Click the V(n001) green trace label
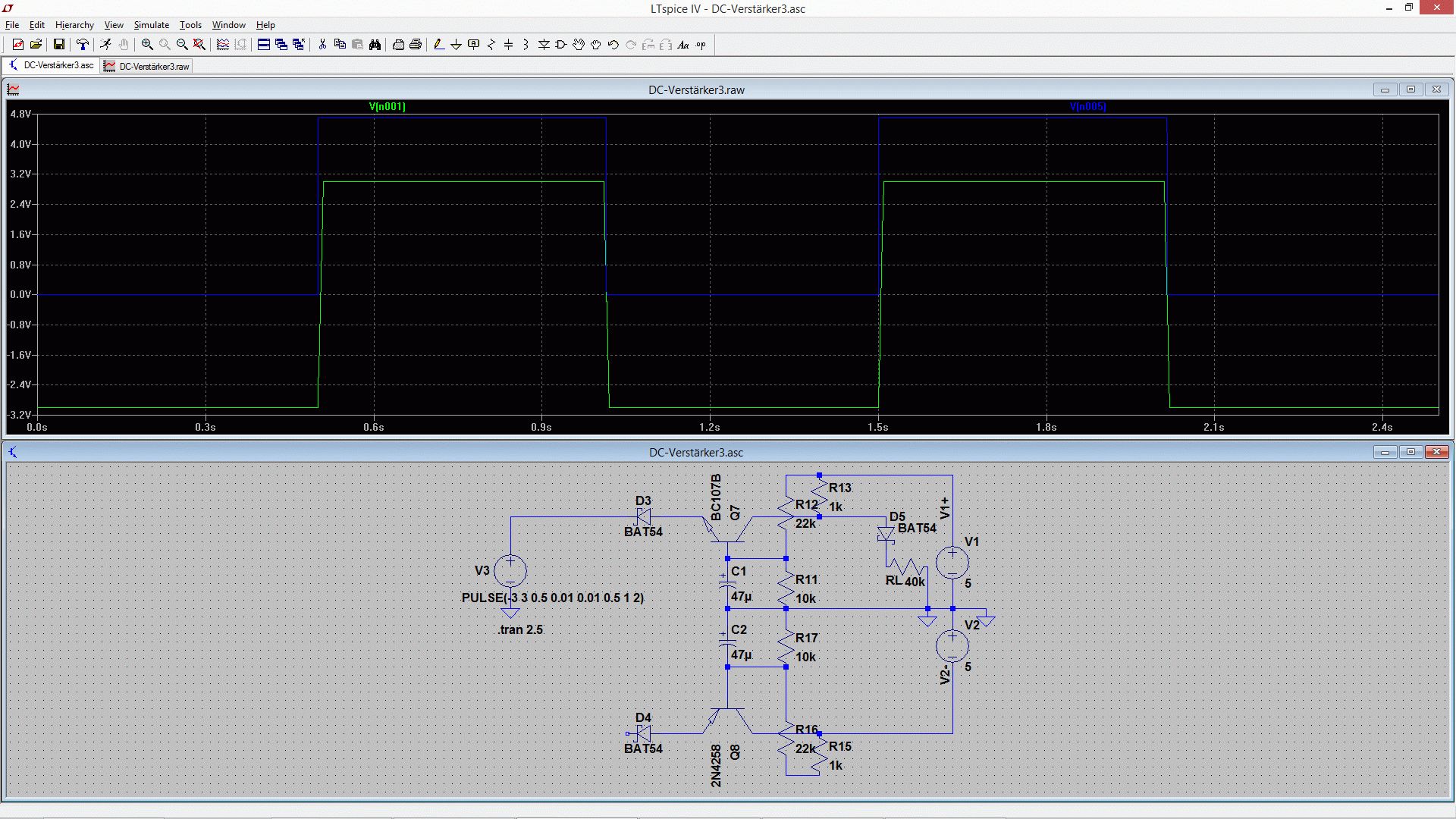Screen dimensions: 1456x819 pos(387,107)
